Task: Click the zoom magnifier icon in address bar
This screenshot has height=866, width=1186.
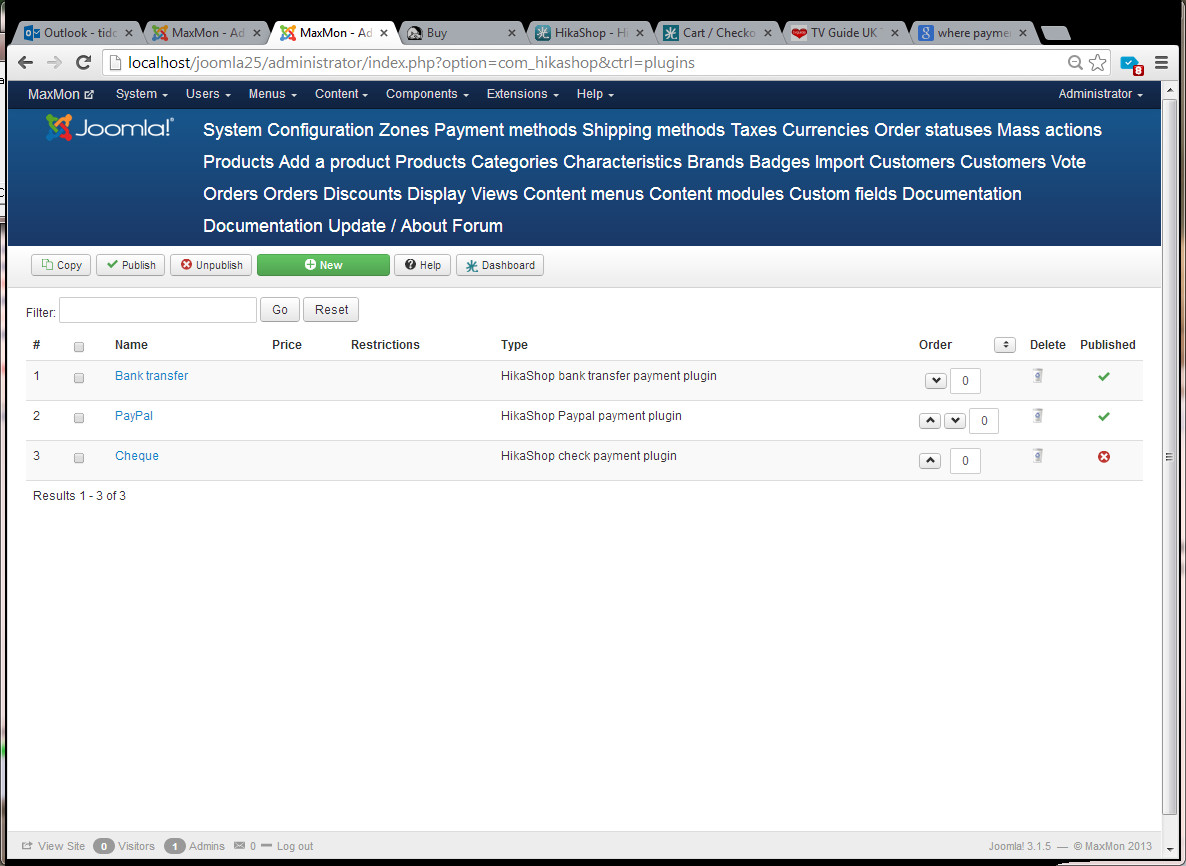Action: pyautogui.click(x=1075, y=63)
